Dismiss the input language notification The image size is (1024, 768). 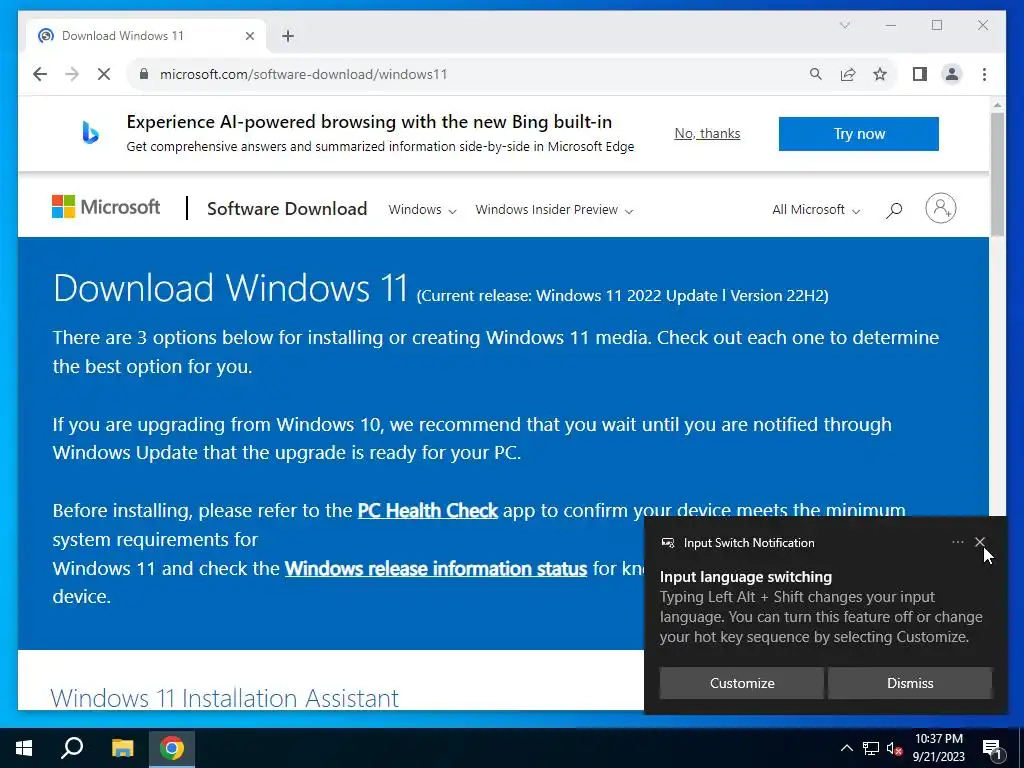(x=910, y=683)
